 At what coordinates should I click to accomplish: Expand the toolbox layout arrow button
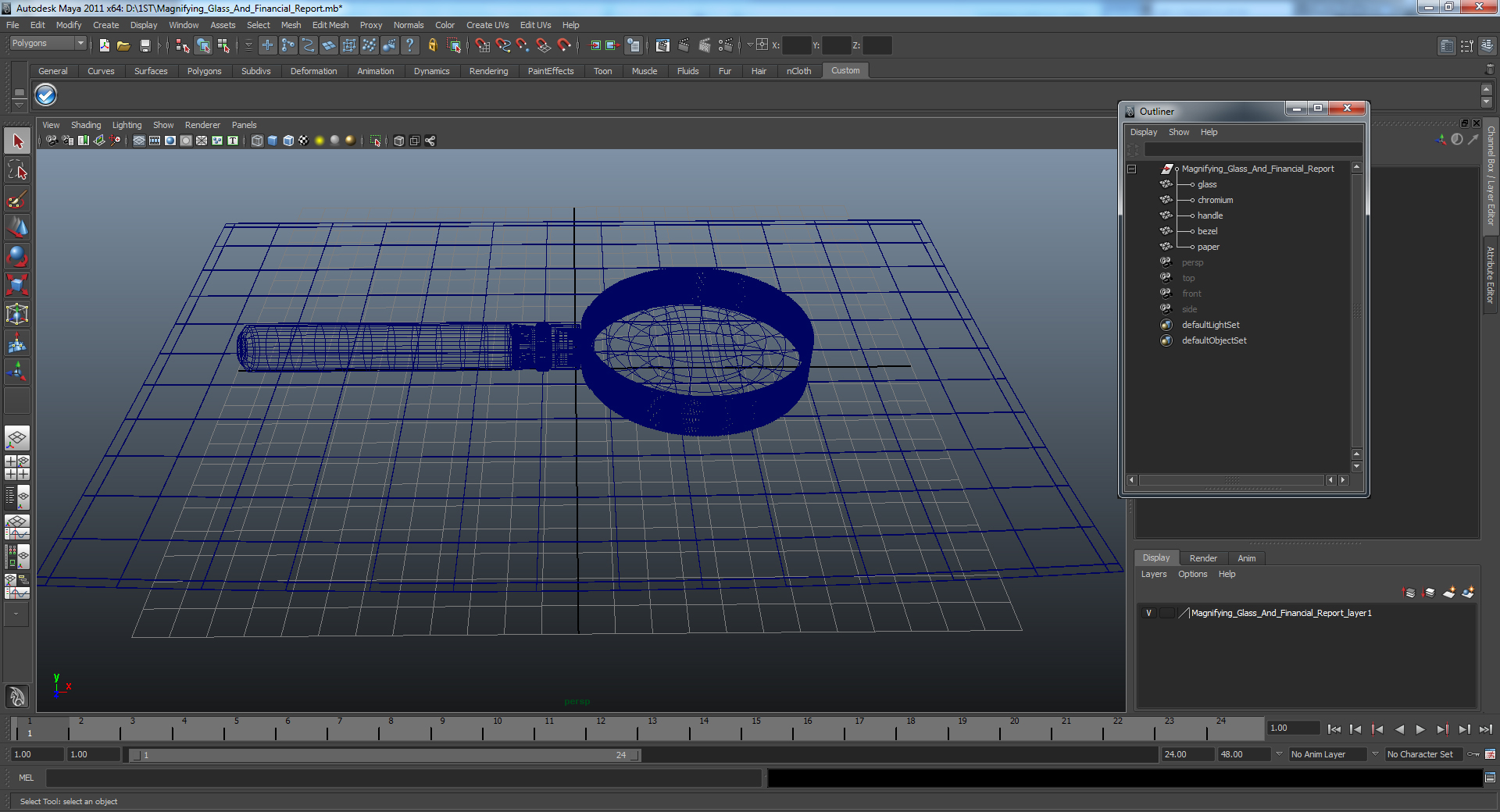coord(17,614)
